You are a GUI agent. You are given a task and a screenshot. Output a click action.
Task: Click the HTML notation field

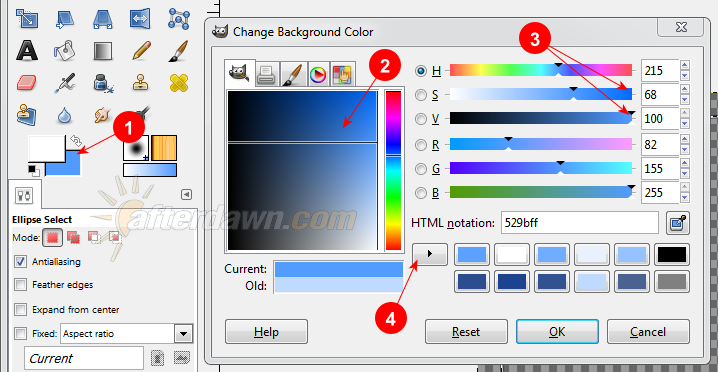580,223
